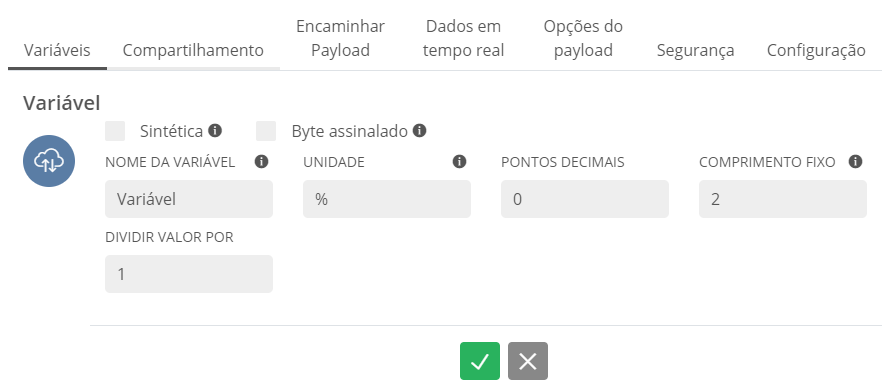Click the blue cloud upload-download icon
The image size is (896, 389).
pyautogui.click(x=49, y=161)
